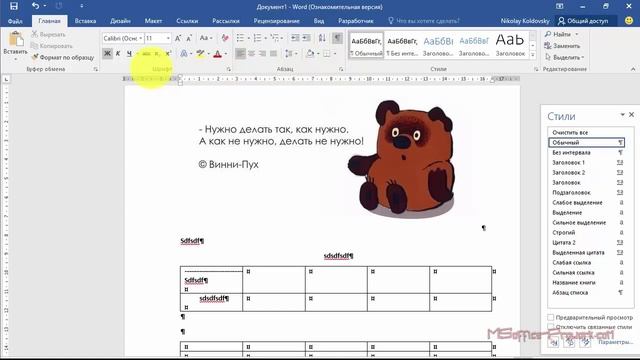Open the font name Calibri dropdown
640x360 pixels.
click(x=141, y=38)
